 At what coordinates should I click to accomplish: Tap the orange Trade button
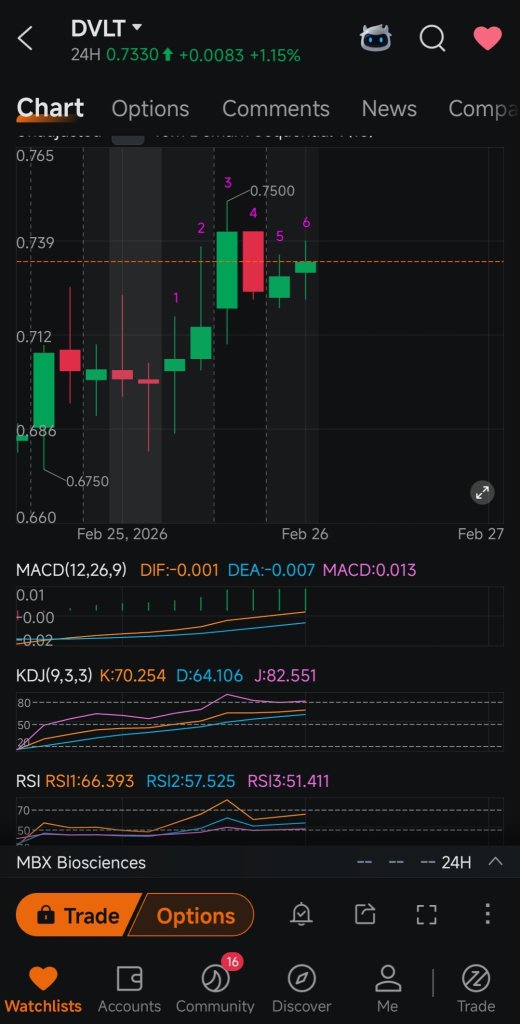click(76, 916)
